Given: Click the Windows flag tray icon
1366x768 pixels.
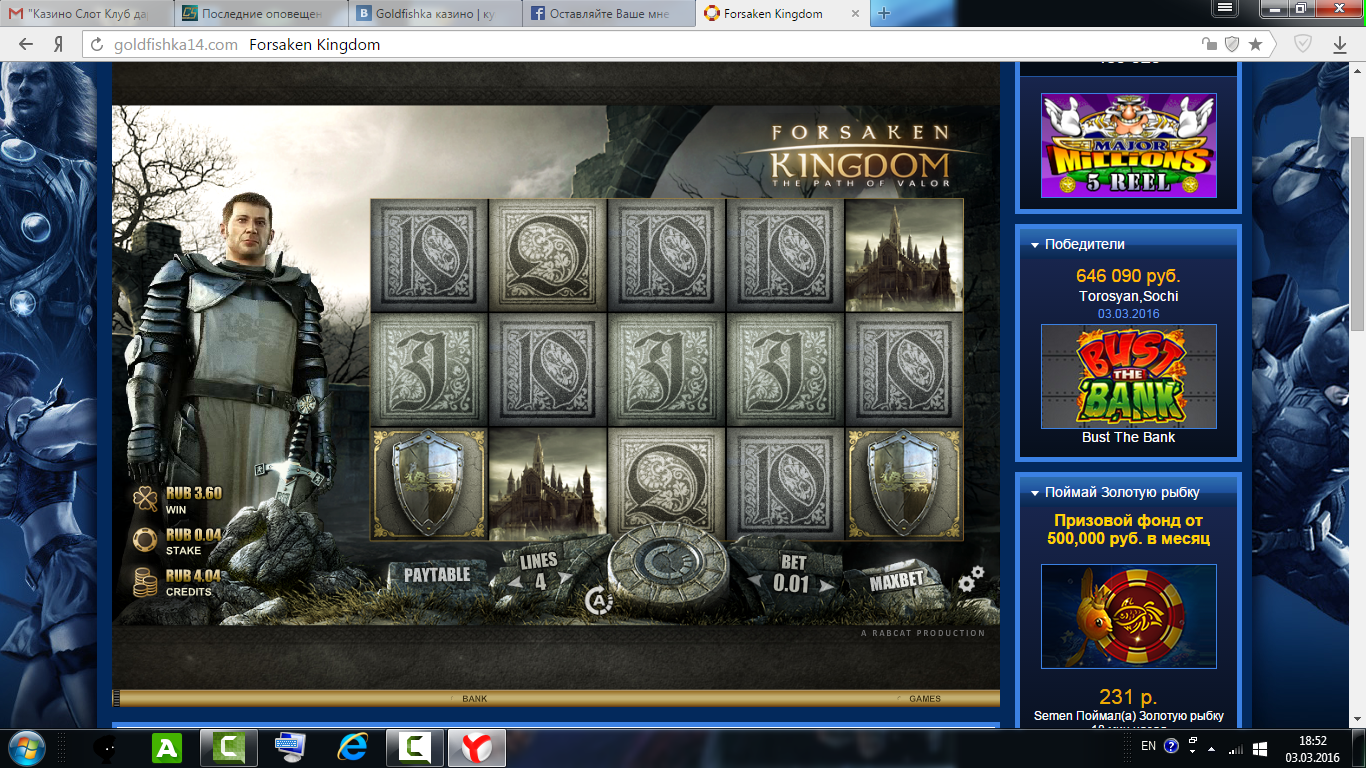Looking at the screenshot, I should 1260,748.
